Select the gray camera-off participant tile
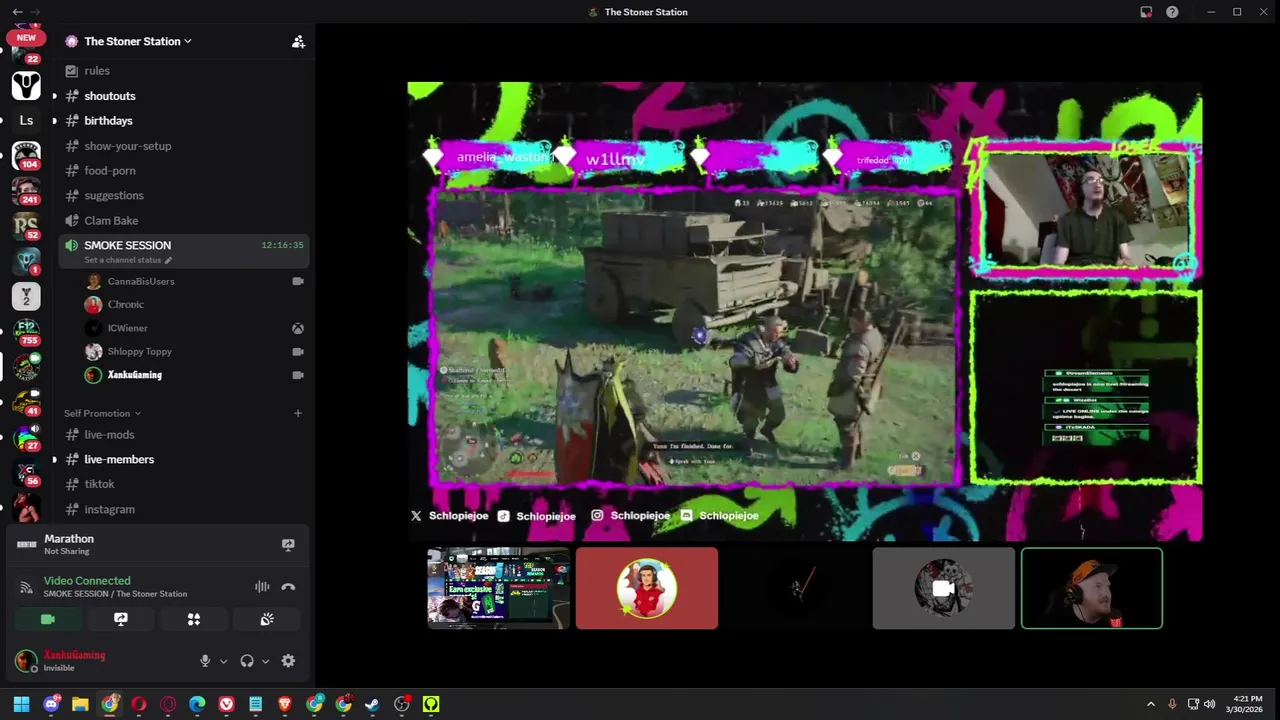 (943, 589)
